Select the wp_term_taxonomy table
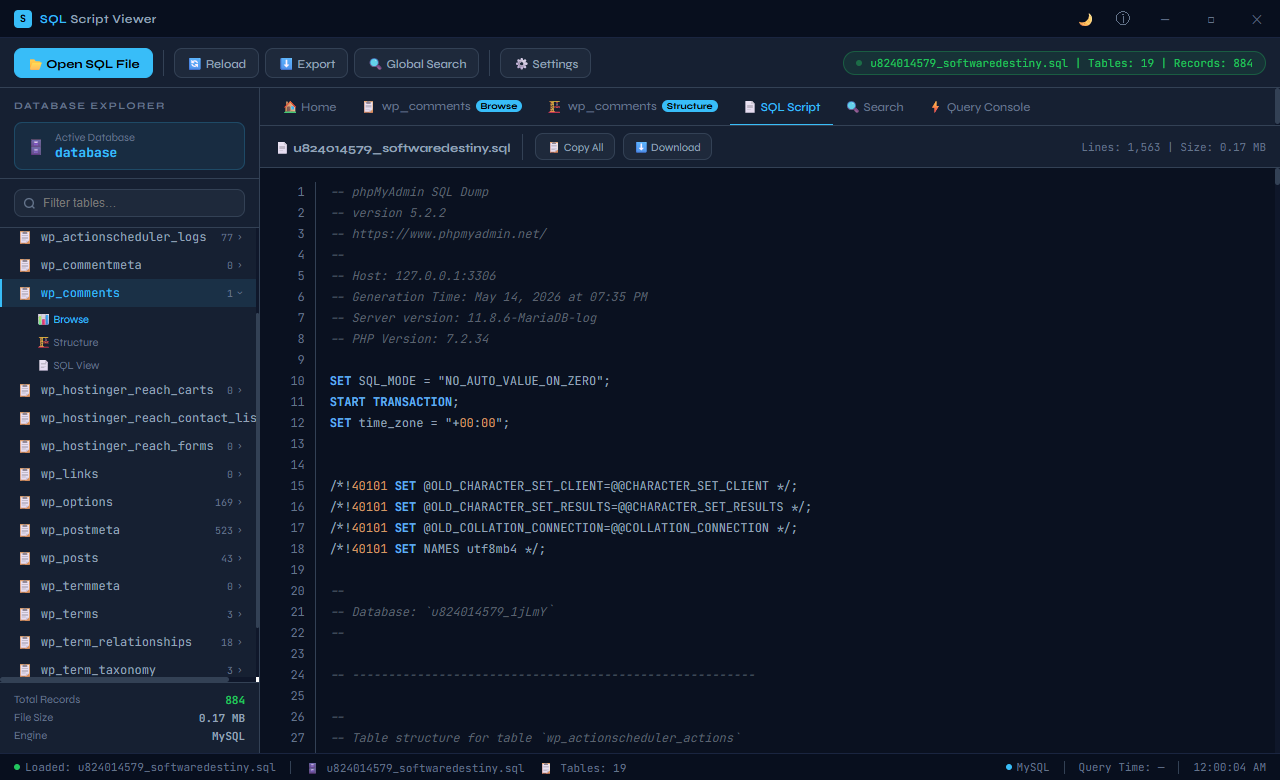The width and height of the screenshot is (1280, 780). (128, 669)
